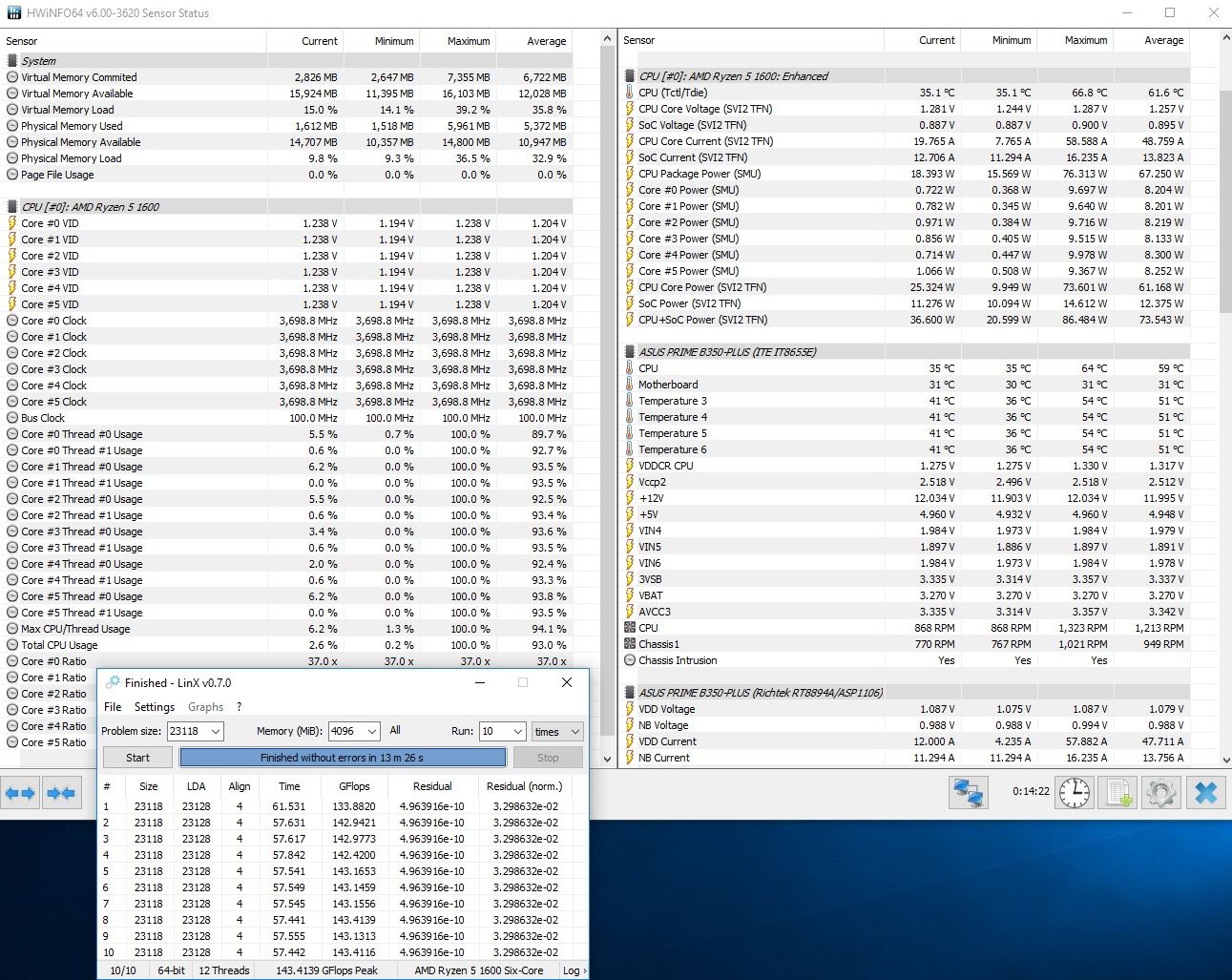Click 'AMD Ryzen 5 1600 Six-Core' in the LinX status bar
Viewport: 1232px width, 980px height.
coord(479,970)
